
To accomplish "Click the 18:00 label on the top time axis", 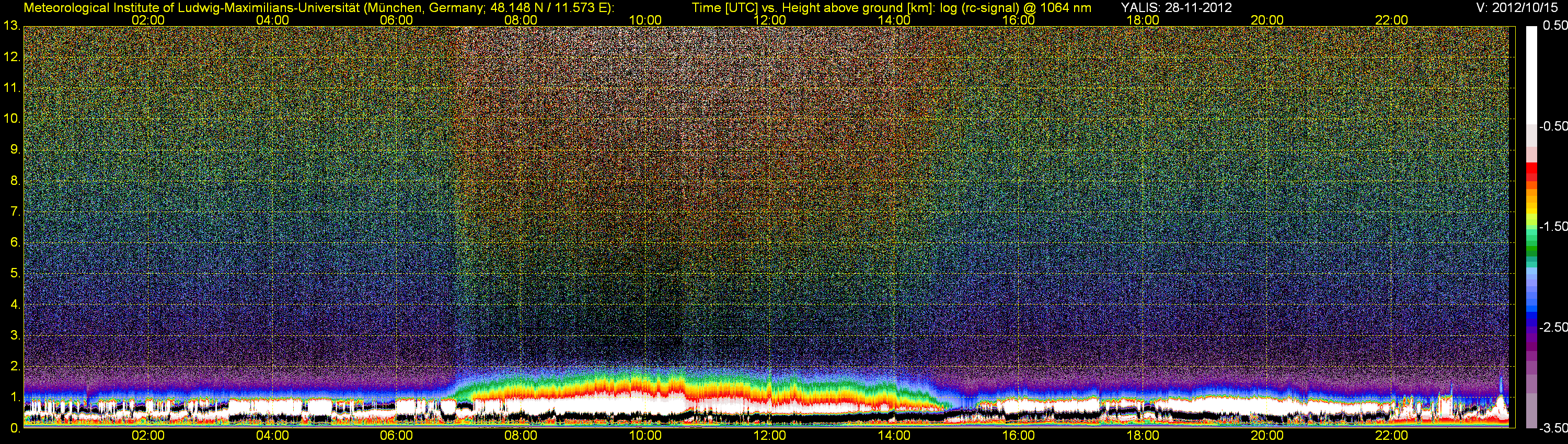I will pyautogui.click(x=1143, y=20).
